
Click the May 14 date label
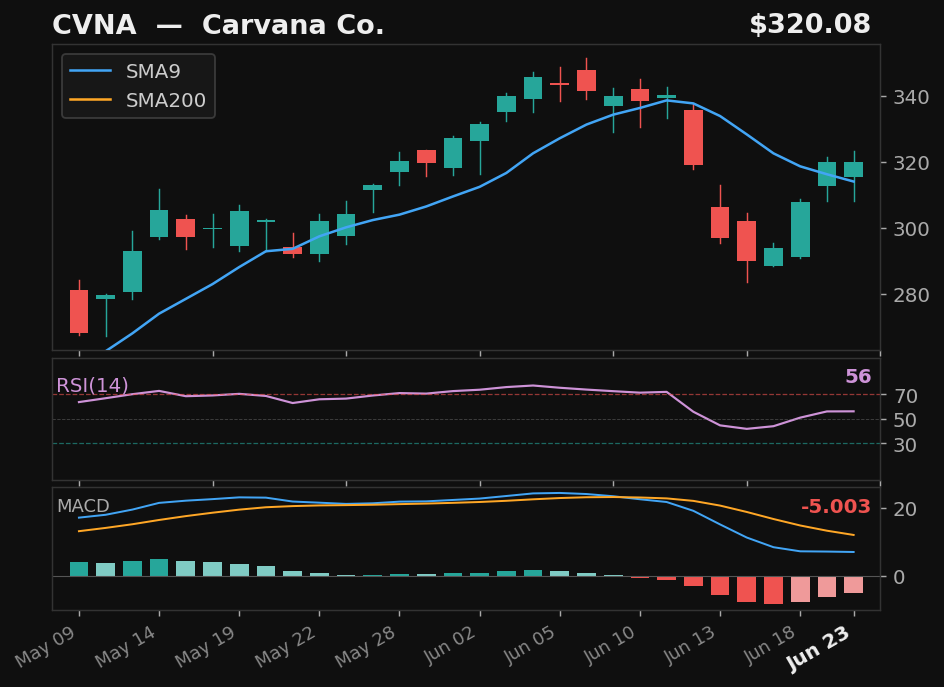pyautogui.click(x=126, y=646)
